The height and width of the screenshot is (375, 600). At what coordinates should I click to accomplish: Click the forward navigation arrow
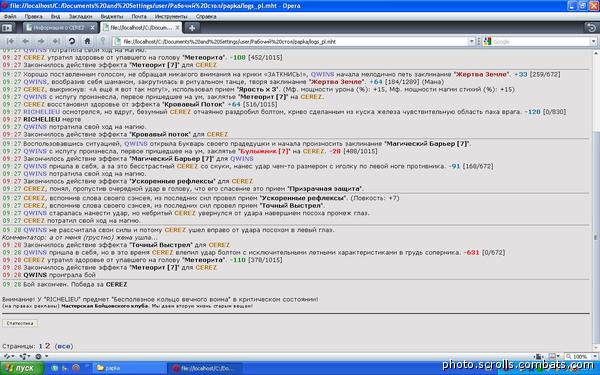(41, 41)
